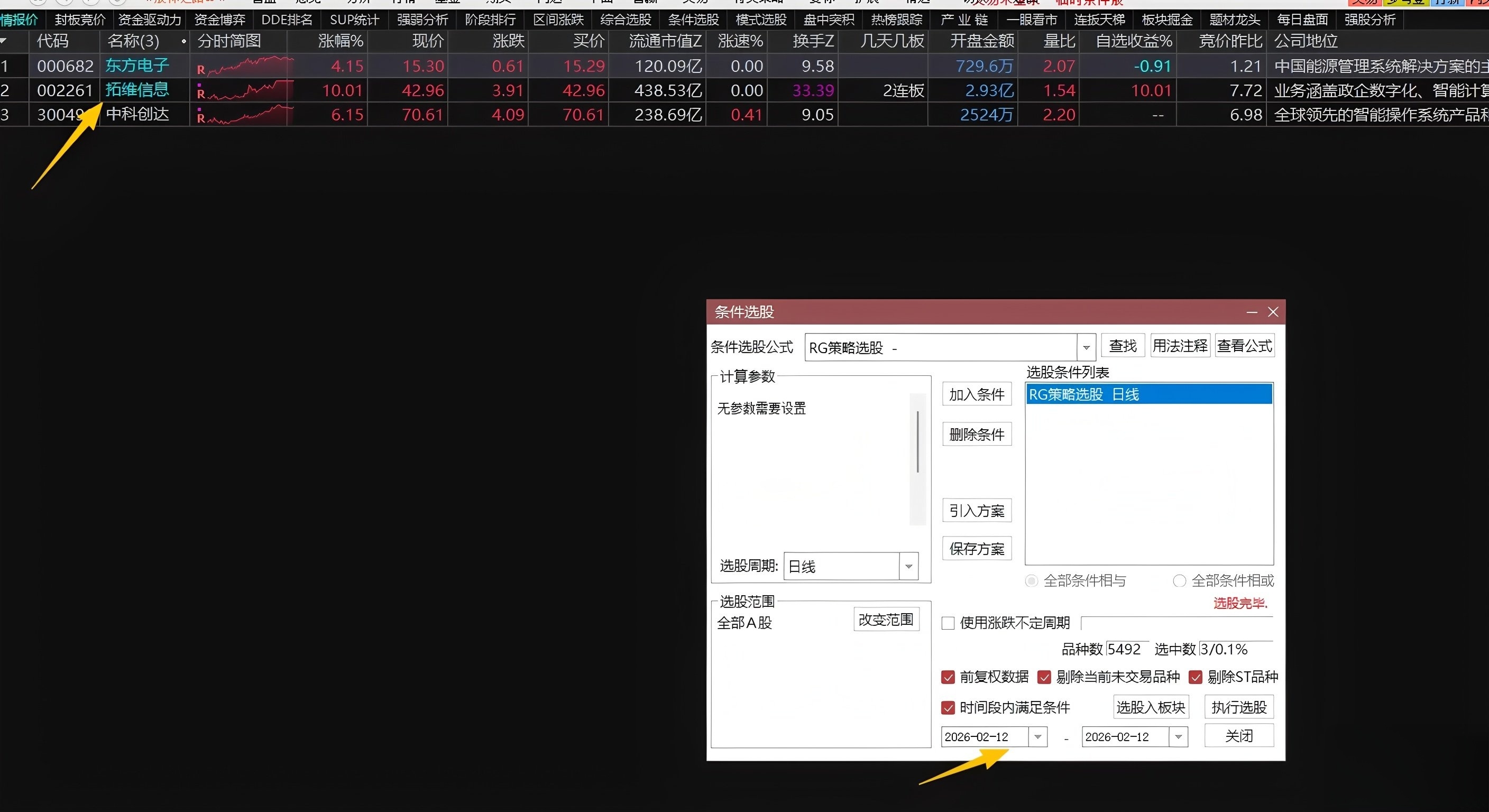Click the R marker icon on 东方电子 row

tap(200, 70)
